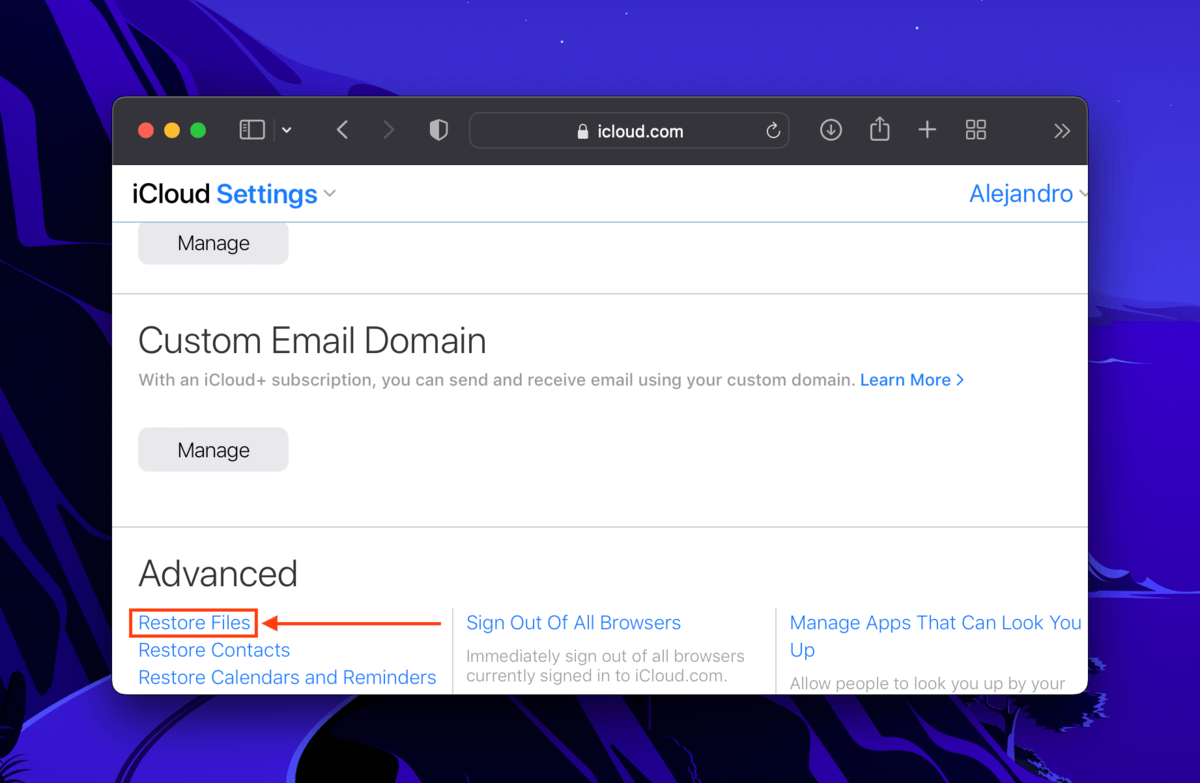
Task: Open the Share icon in toolbar
Action: tap(879, 129)
